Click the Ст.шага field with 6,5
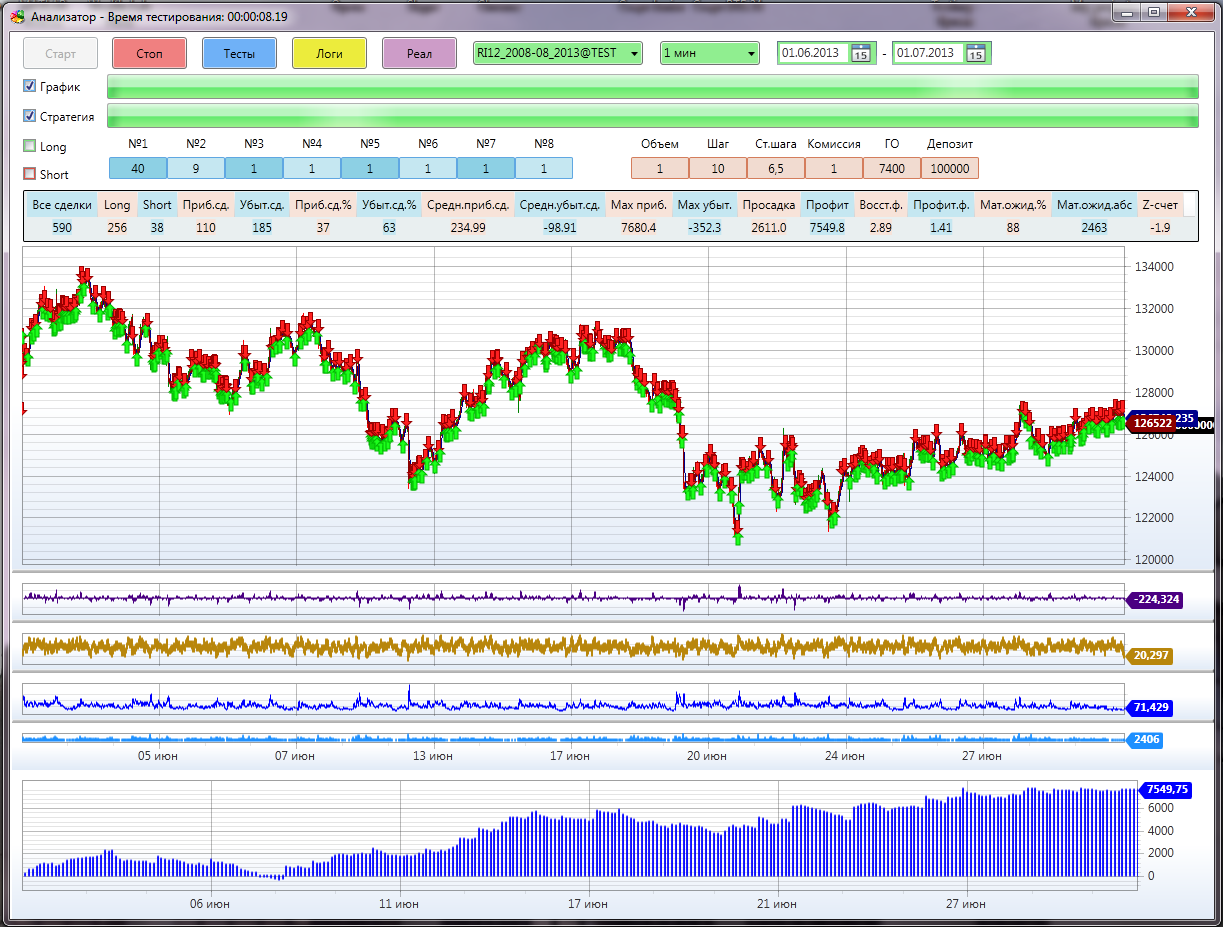 click(776, 168)
